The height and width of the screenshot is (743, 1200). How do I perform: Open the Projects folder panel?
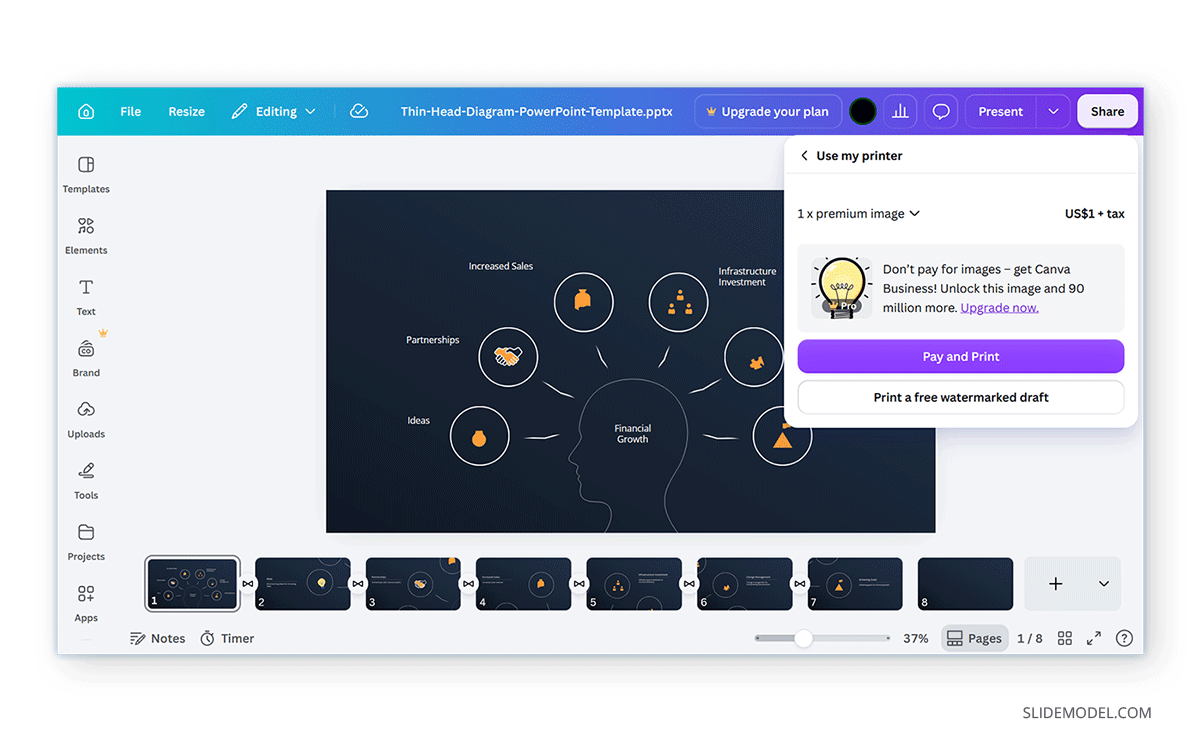click(86, 542)
